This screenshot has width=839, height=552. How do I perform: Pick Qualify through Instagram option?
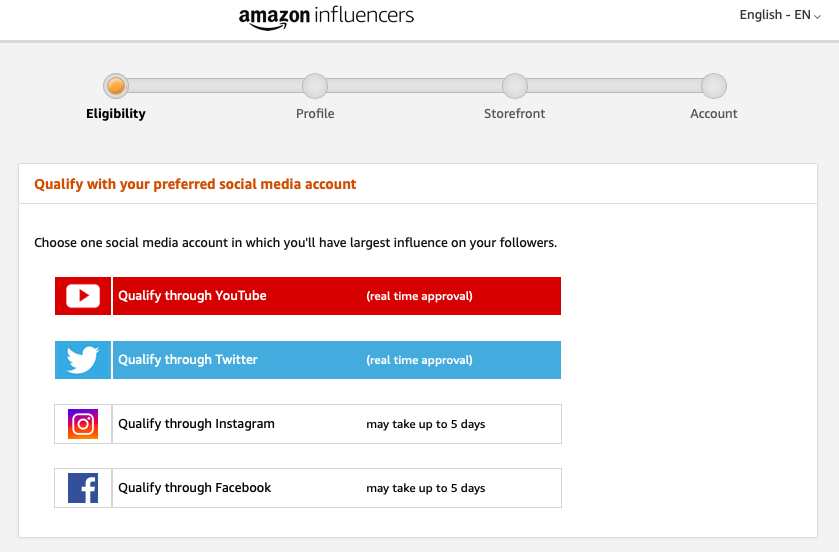[336, 424]
